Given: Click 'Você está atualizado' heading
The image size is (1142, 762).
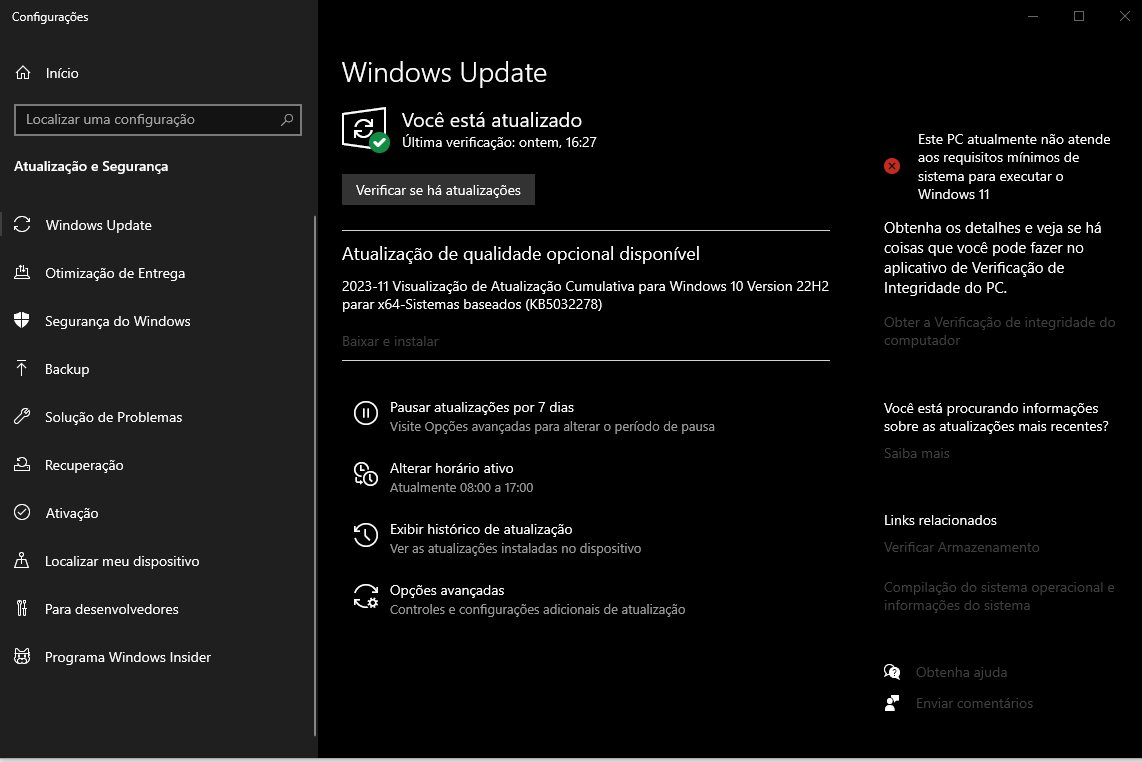Looking at the screenshot, I should tap(492, 120).
